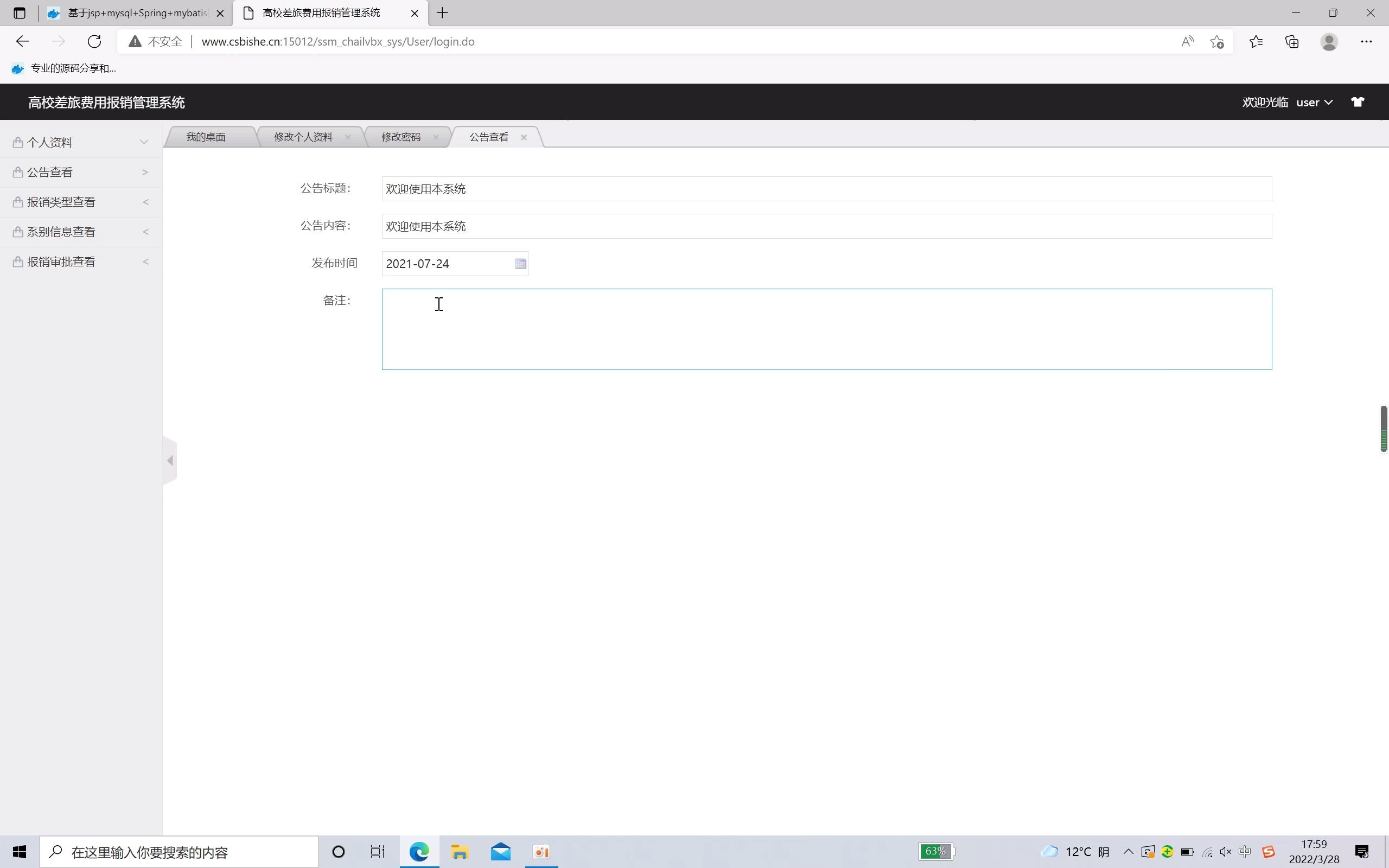Refresh the page
Image resolution: width=1389 pixels, height=868 pixels.
[x=94, y=41]
